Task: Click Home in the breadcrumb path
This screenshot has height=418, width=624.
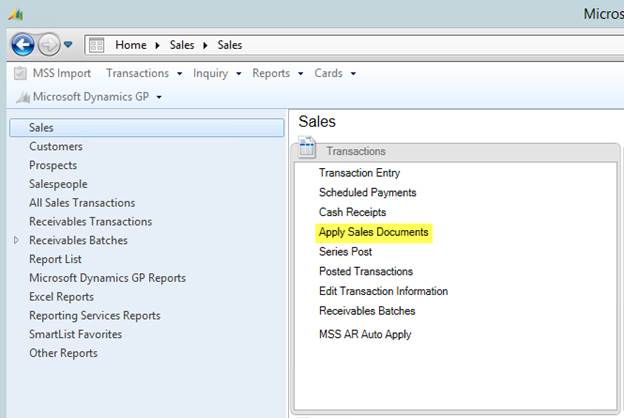Action: [x=131, y=45]
